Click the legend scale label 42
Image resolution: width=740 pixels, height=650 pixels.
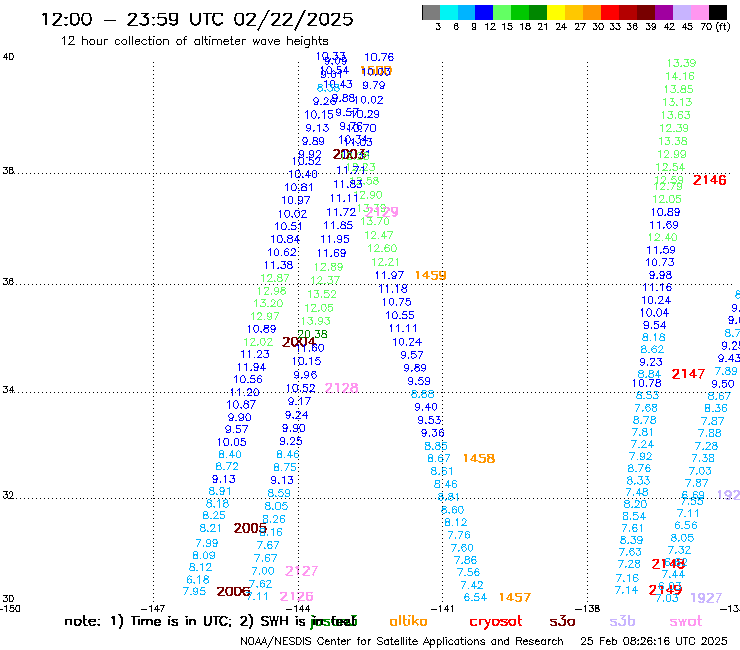click(669, 26)
